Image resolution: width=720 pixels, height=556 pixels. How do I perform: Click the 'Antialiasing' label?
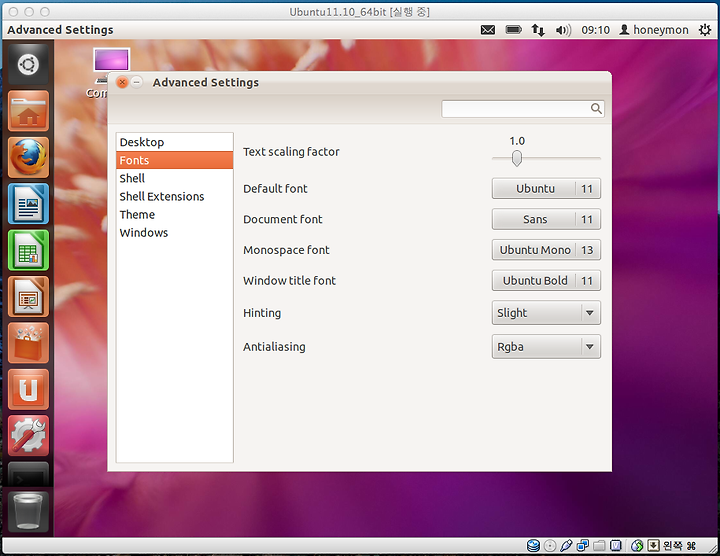(x=274, y=347)
